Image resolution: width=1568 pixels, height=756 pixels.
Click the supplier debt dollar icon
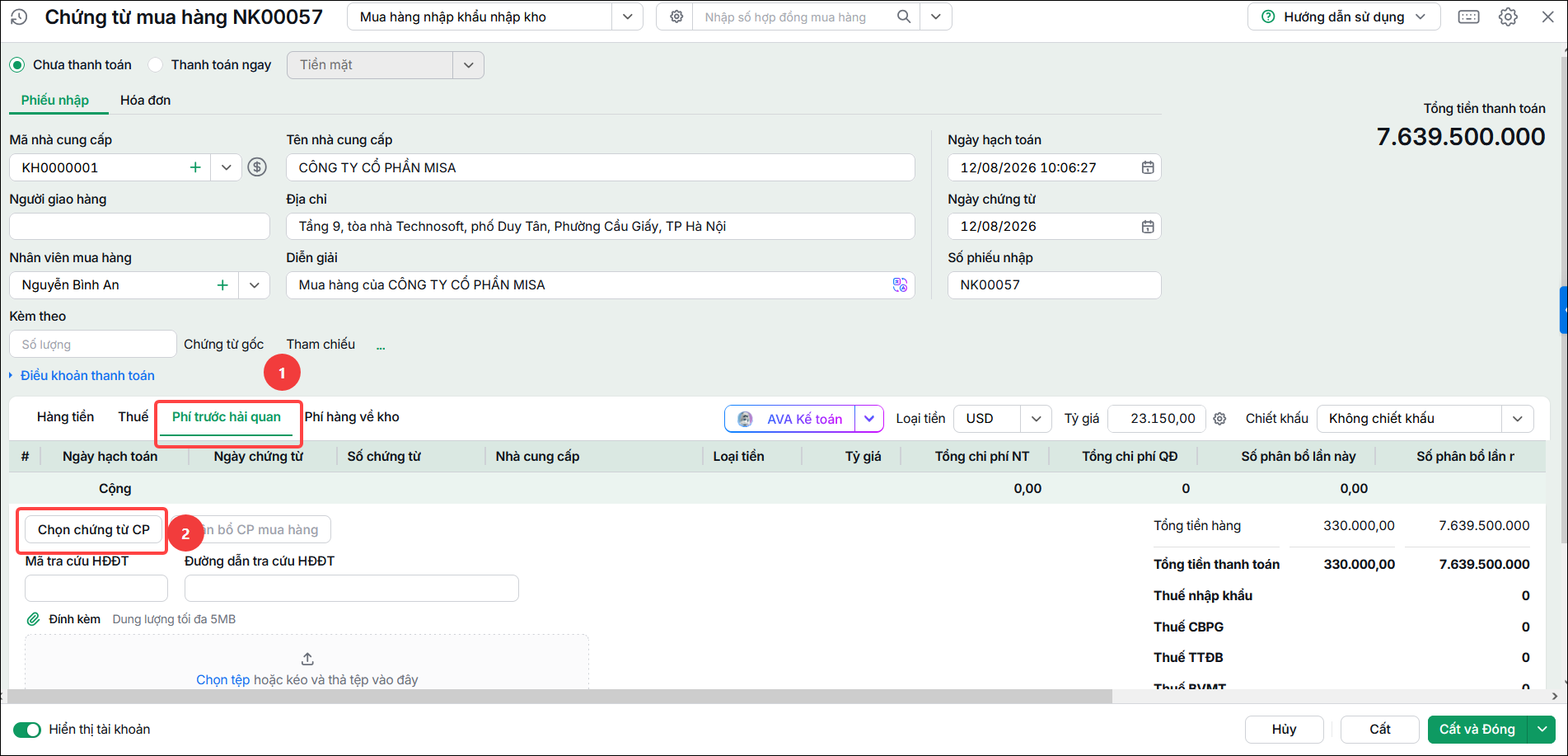click(257, 167)
